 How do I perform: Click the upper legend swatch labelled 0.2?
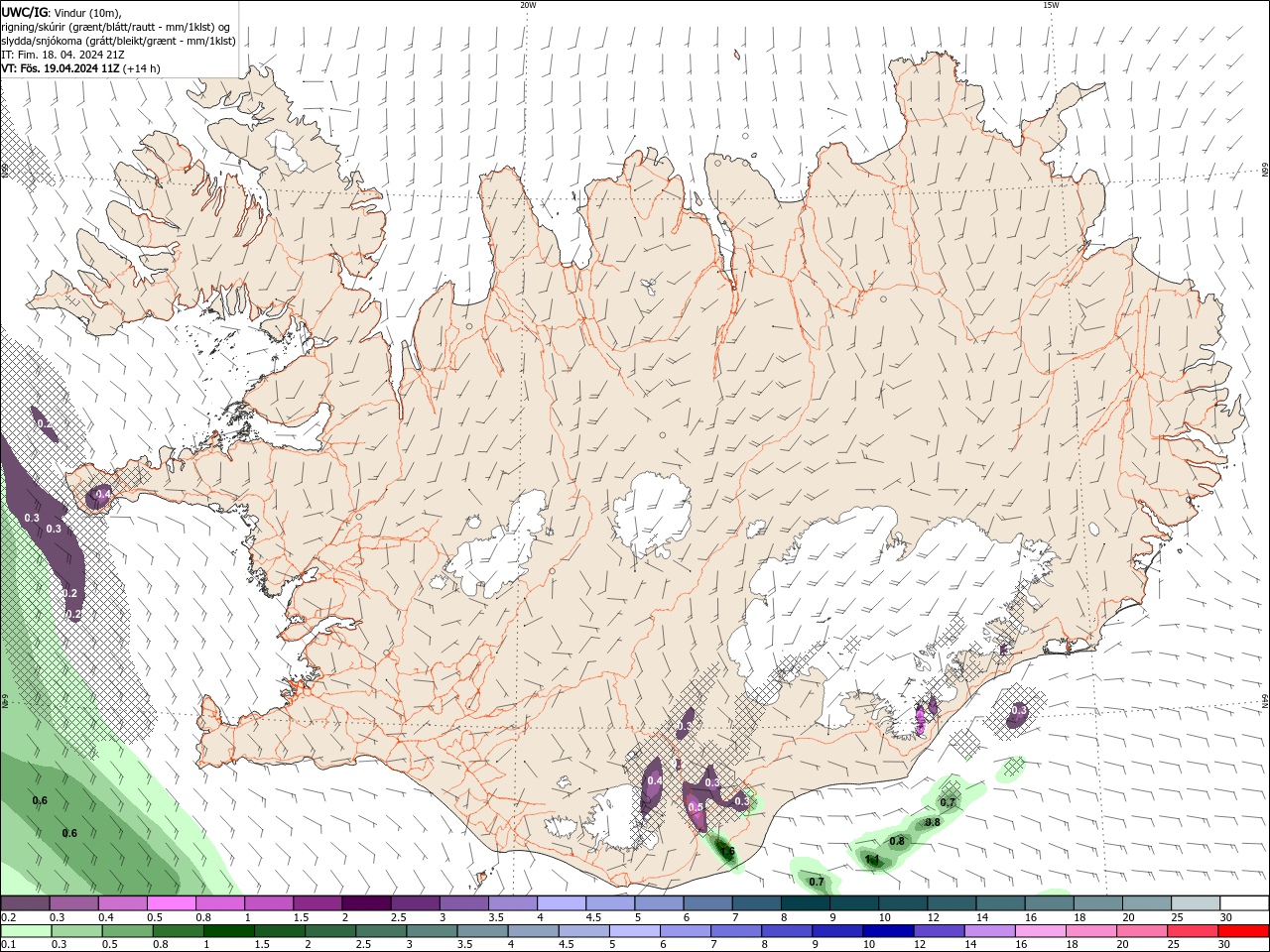click(x=26, y=903)
